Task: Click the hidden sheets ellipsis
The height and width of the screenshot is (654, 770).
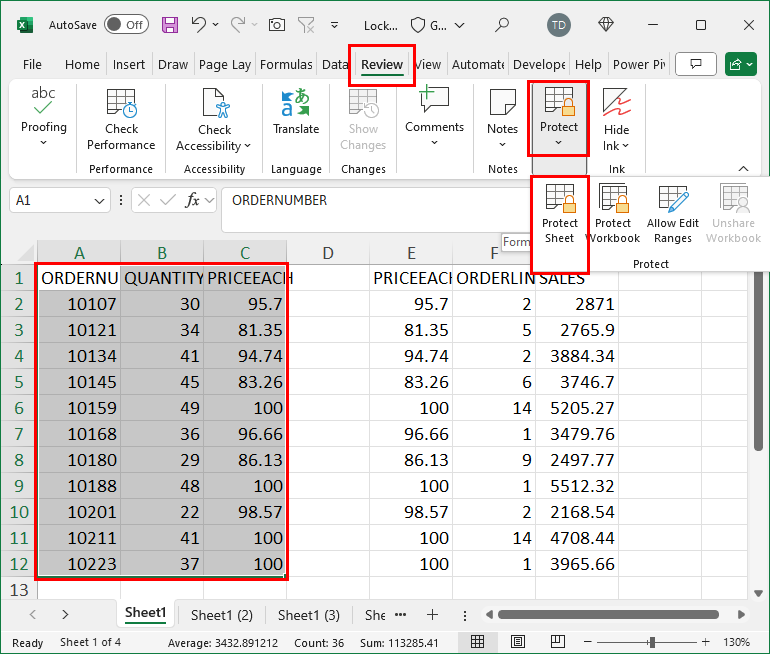Action: [x=401, y=615]
